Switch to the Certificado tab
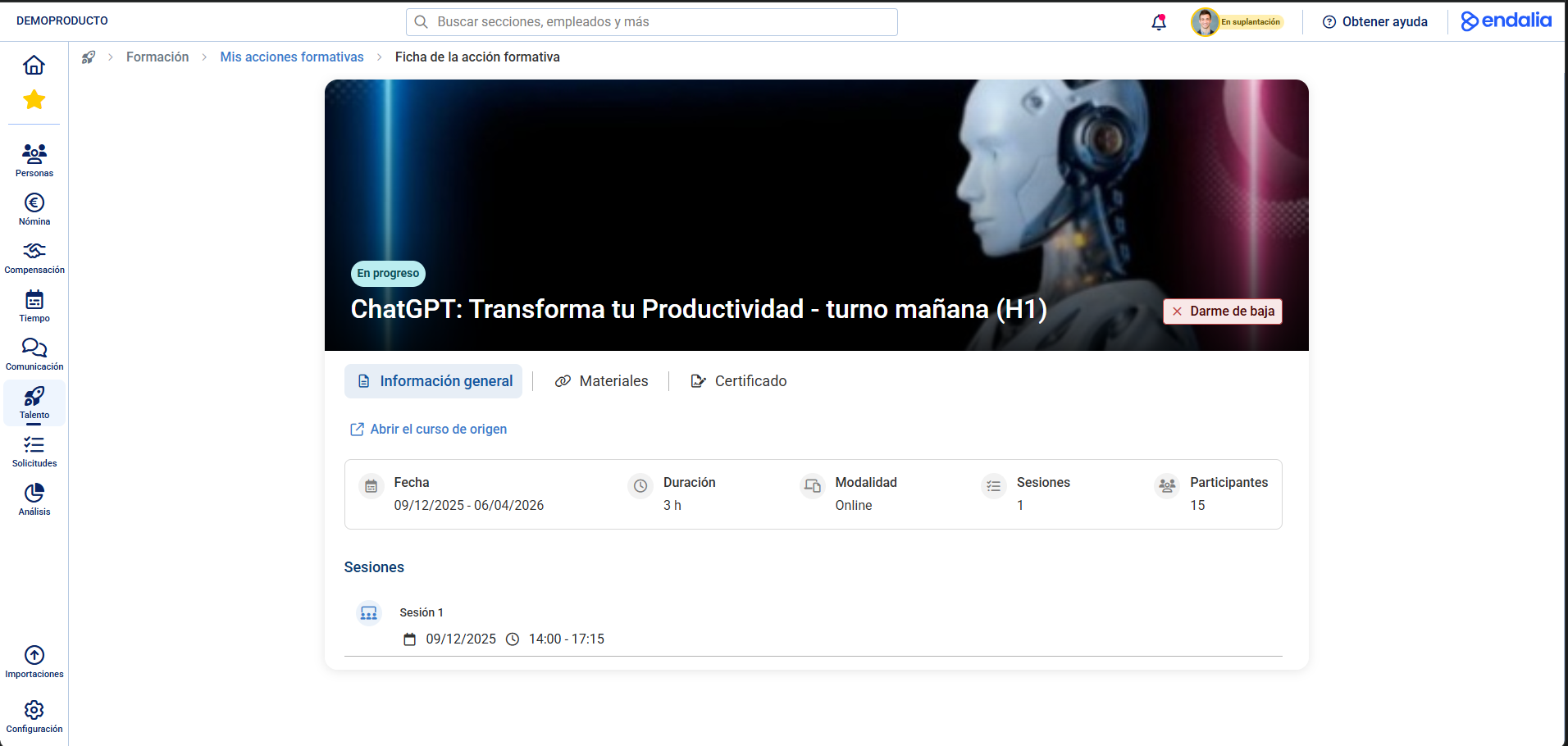Screen dimensions: 1568x746 click(x=738, y=381)
